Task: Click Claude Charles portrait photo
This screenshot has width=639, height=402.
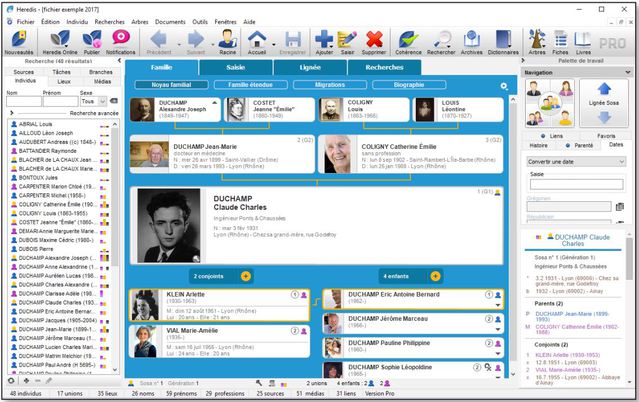Action: click(x=169, y=225)
